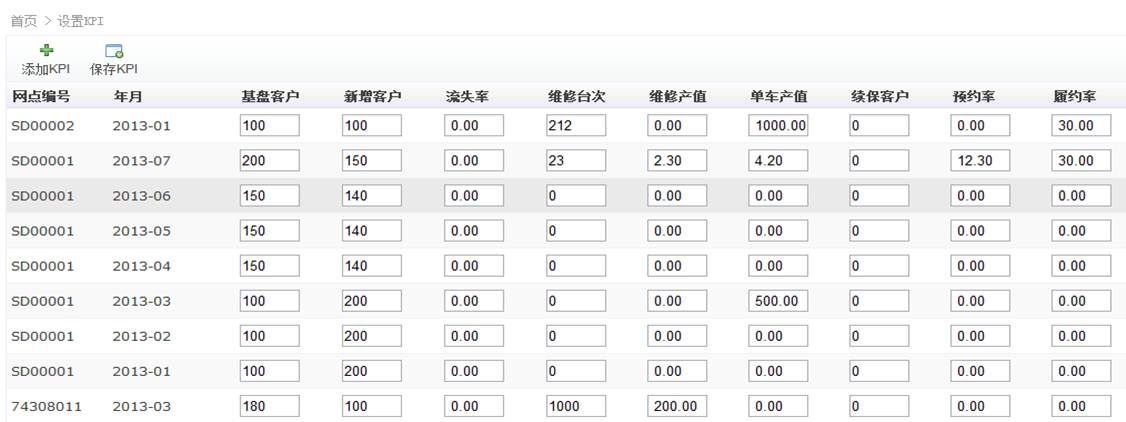
Task: Click 续保客户 field in 74308011 row
Action: coord(879,406)
